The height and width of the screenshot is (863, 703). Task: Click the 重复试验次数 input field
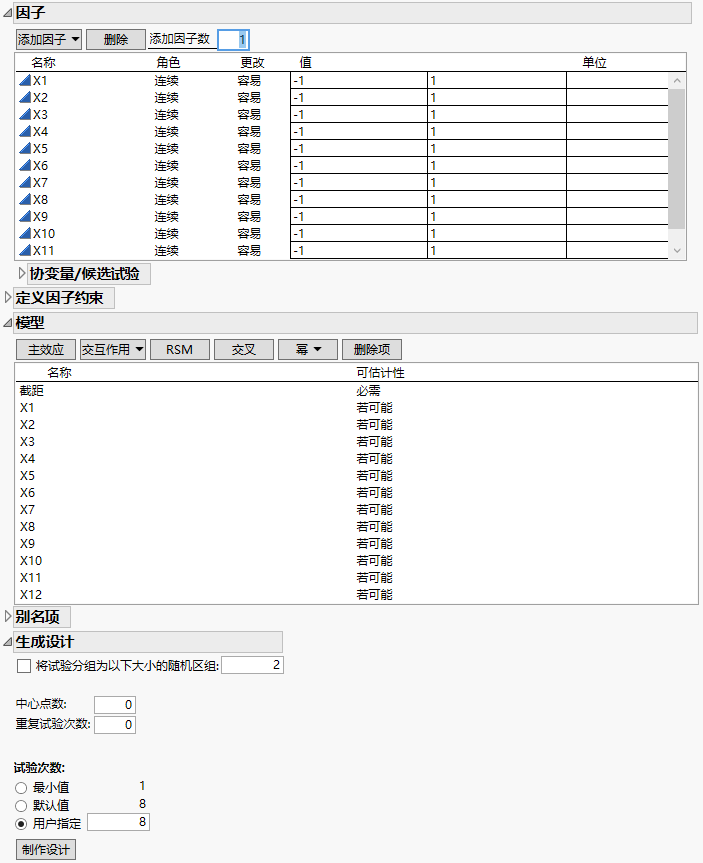(115, 724)
